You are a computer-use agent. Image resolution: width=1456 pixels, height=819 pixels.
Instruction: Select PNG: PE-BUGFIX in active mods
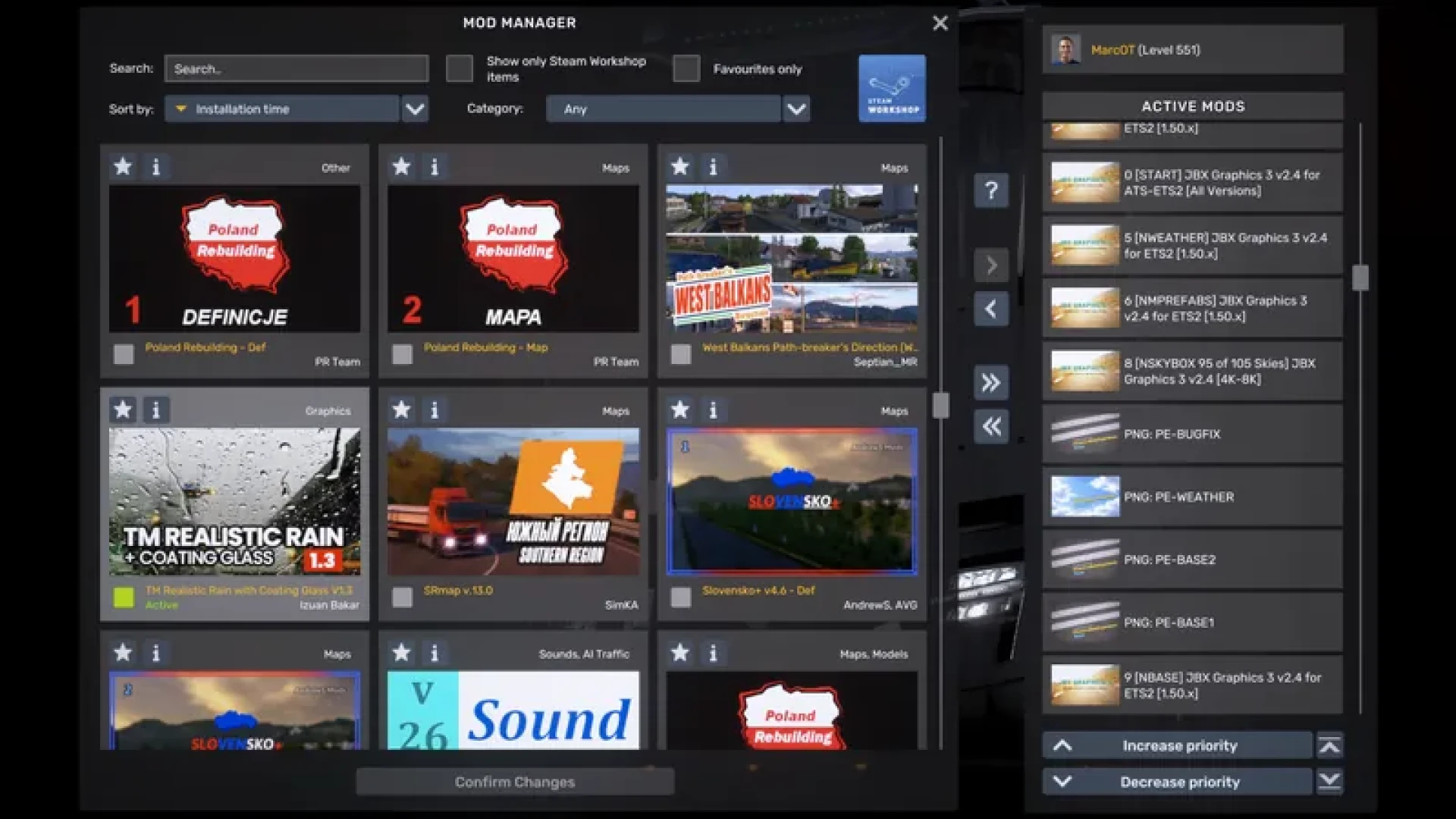click(x=1192, y=434)
